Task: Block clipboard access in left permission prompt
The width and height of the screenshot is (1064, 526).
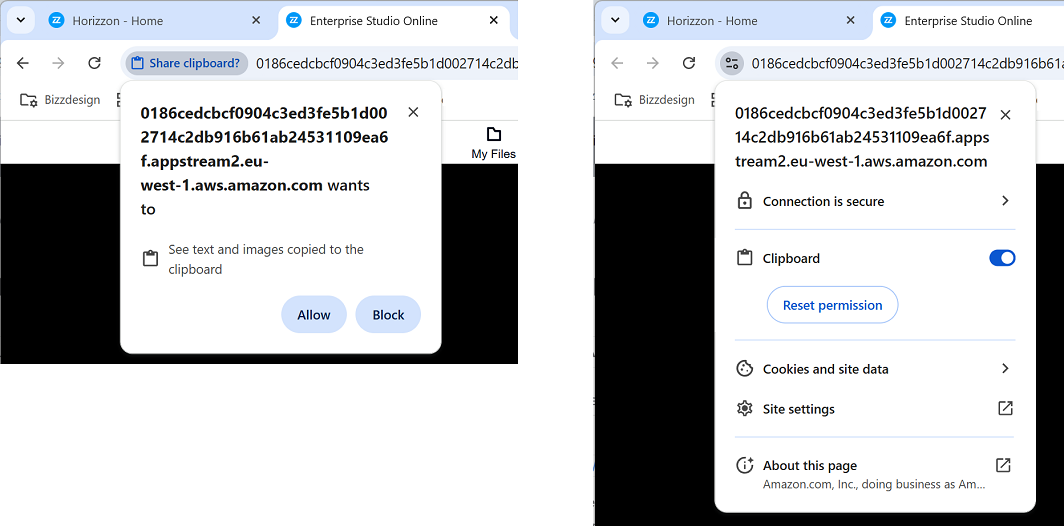Action: pos(388,315)
